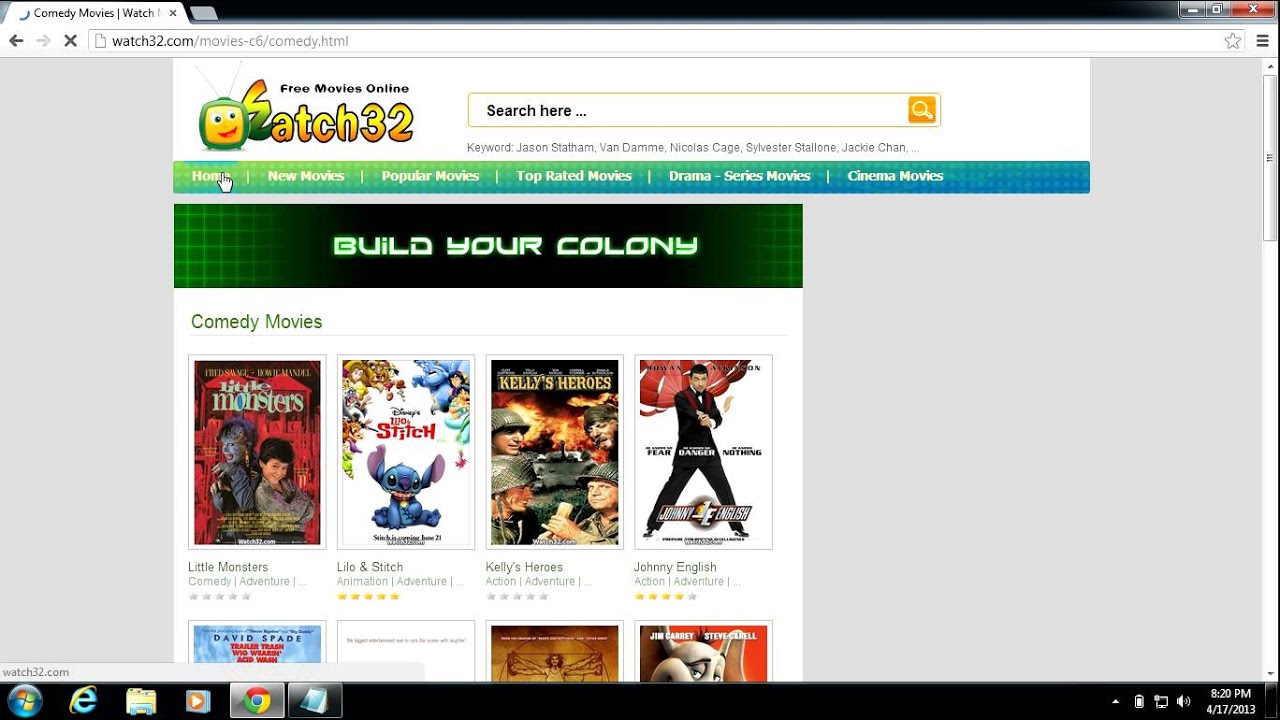1280x720 pixels.
Task: Open a new browser tab
Action: [x=203, y=13]
